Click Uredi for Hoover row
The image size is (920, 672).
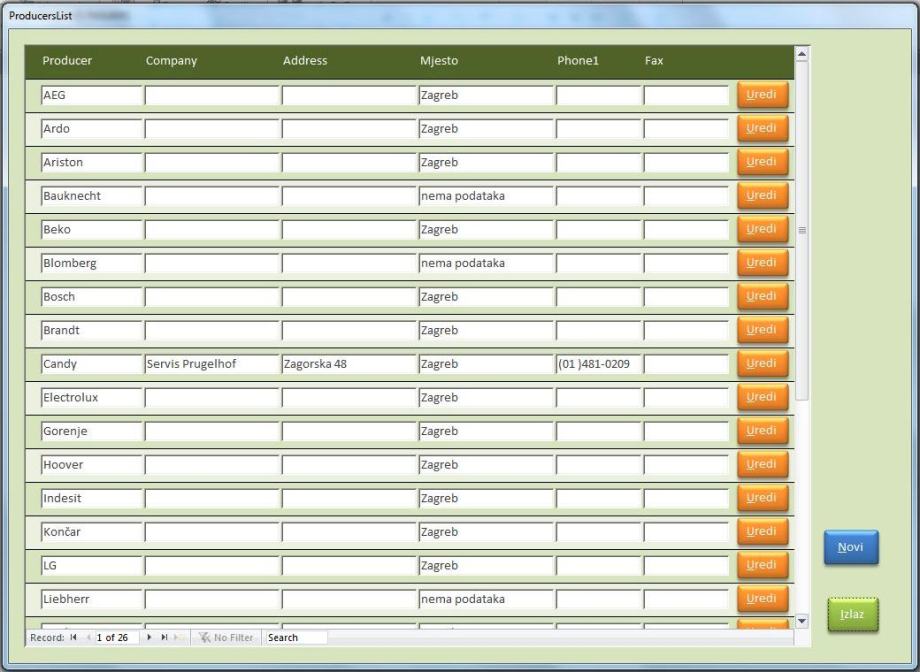coord(762,464)
